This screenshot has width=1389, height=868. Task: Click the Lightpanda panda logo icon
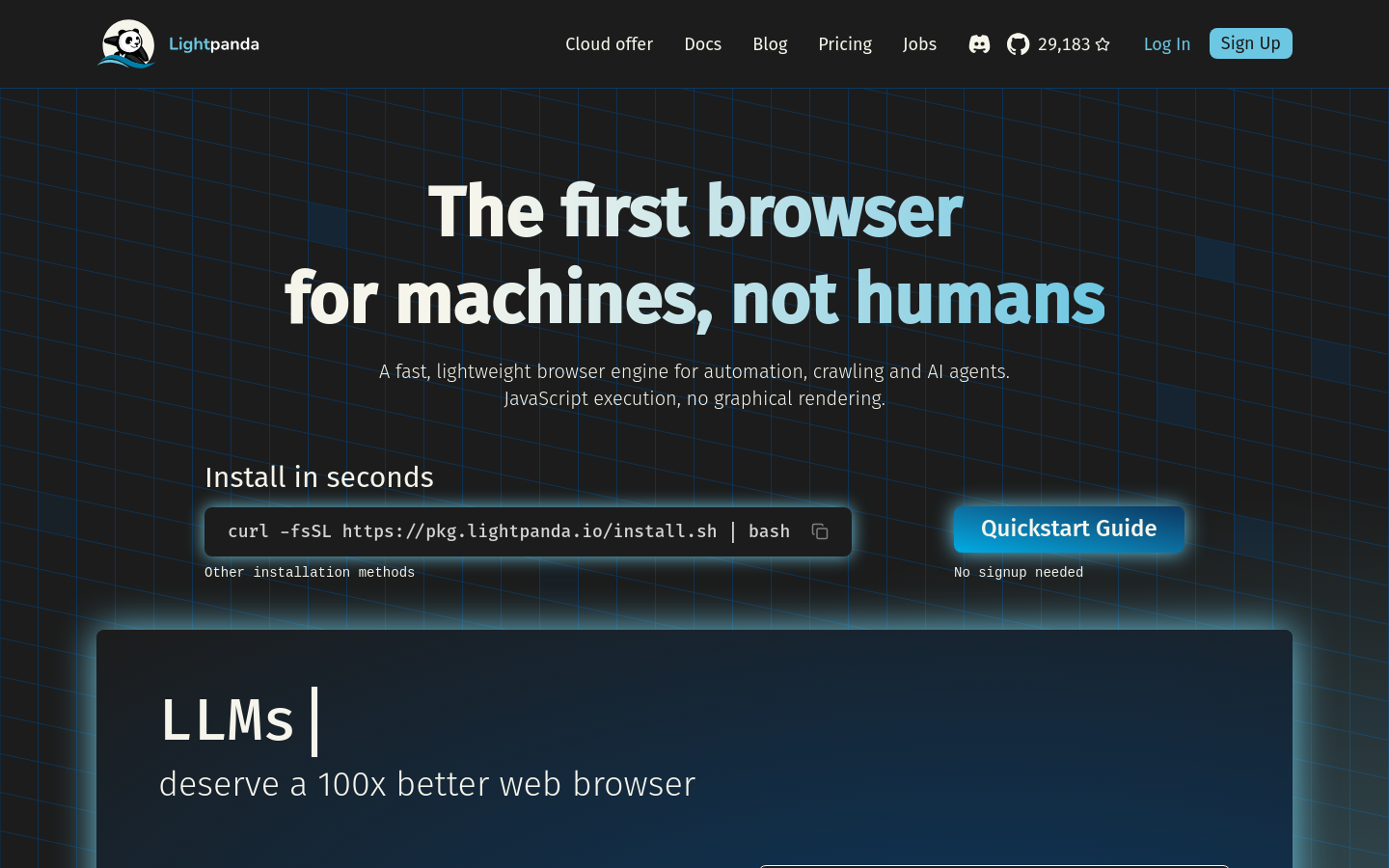[127, 44]
